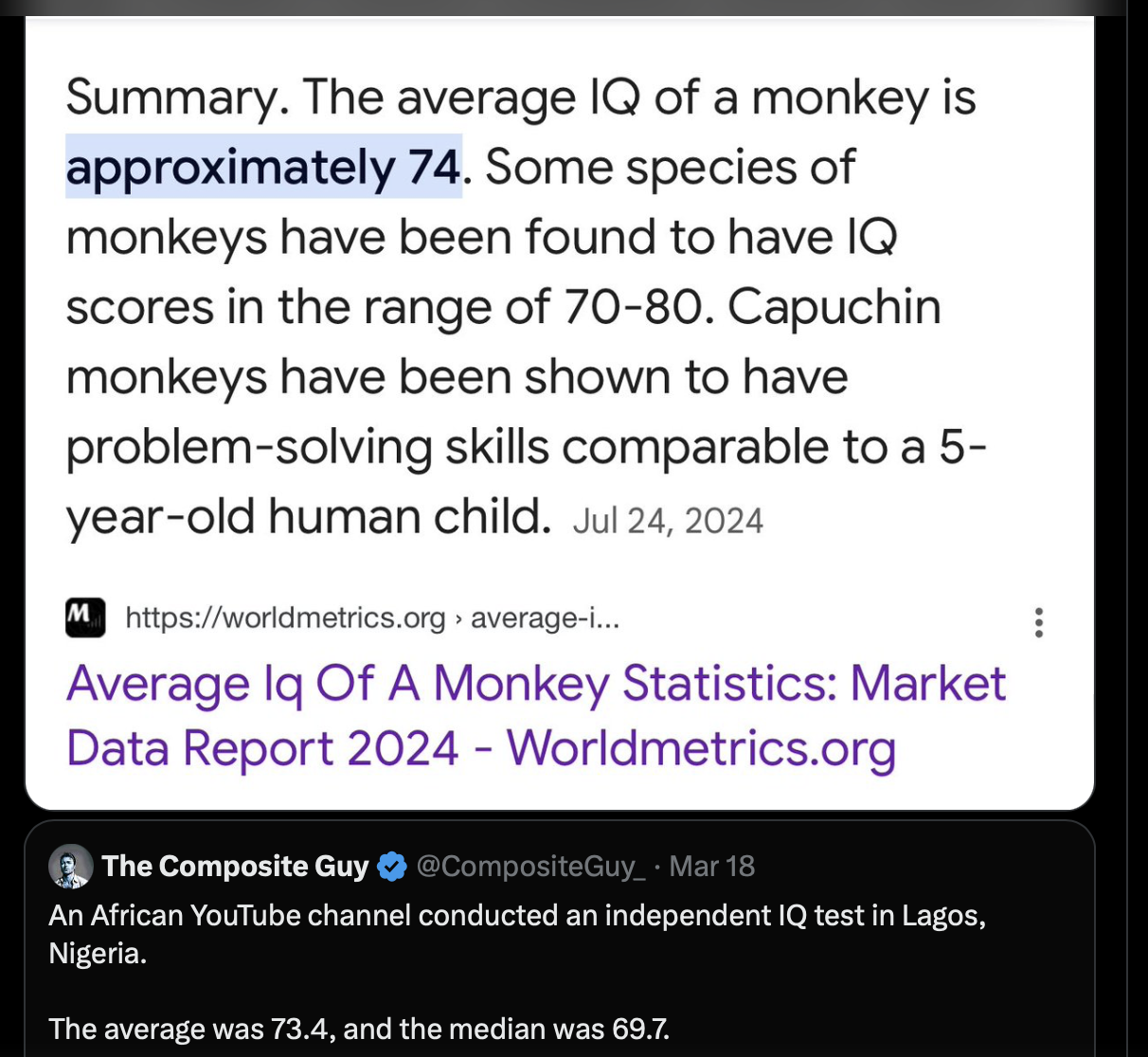Click the word "Capuchin" in the snippet
The width and height of the screenshot is (1148, 1057).
point(834,307)
